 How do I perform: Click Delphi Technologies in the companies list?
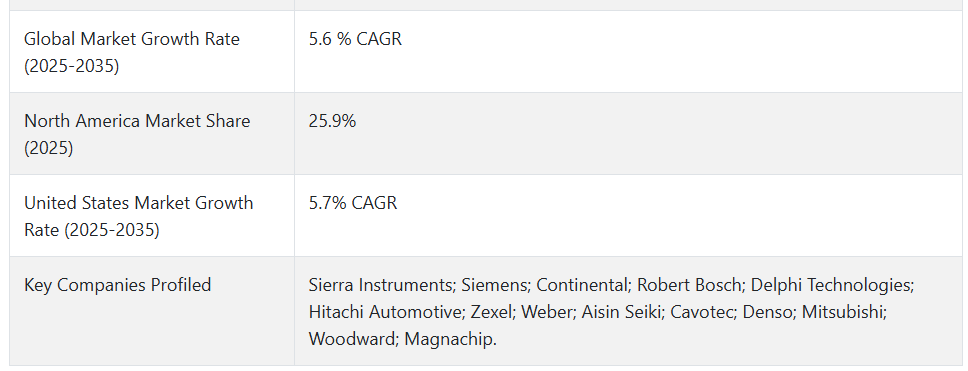(x=830, y=285)
